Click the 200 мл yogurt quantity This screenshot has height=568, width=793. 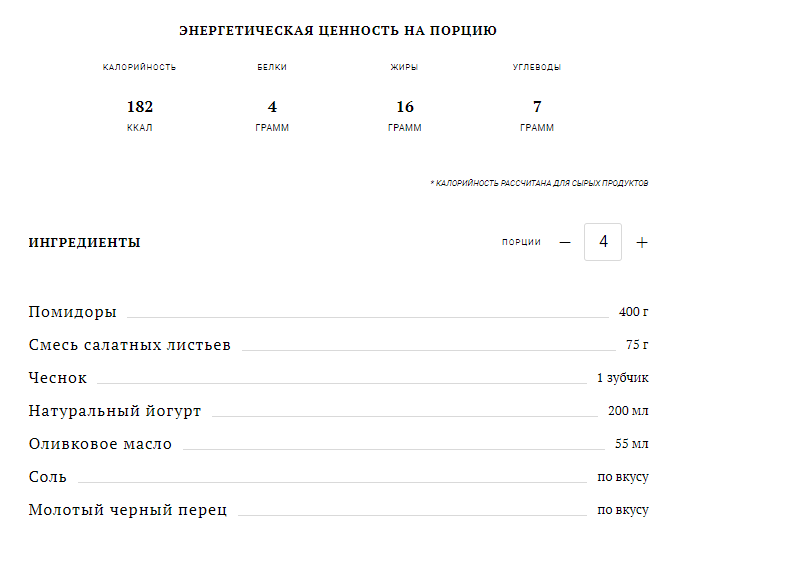click(x=628, y=411)
